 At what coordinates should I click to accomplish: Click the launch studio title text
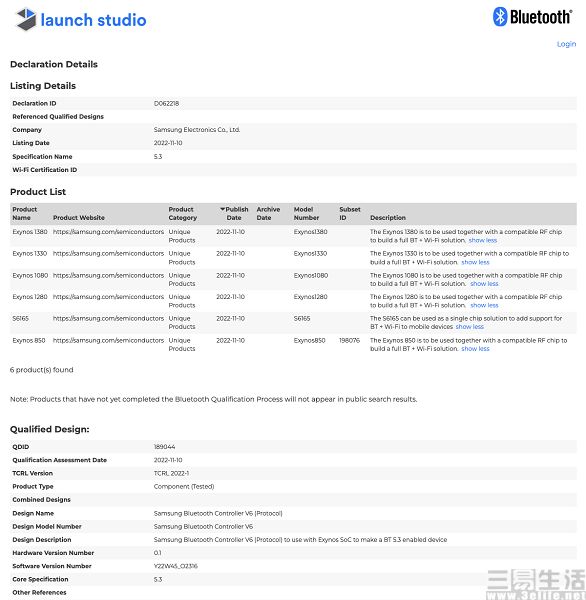point(93,20)
